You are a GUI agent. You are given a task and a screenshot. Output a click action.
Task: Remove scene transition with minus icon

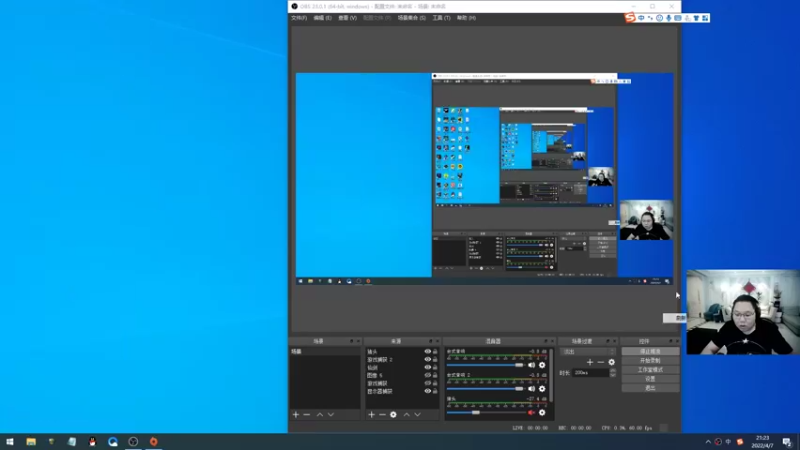click(x=601, y=362)
